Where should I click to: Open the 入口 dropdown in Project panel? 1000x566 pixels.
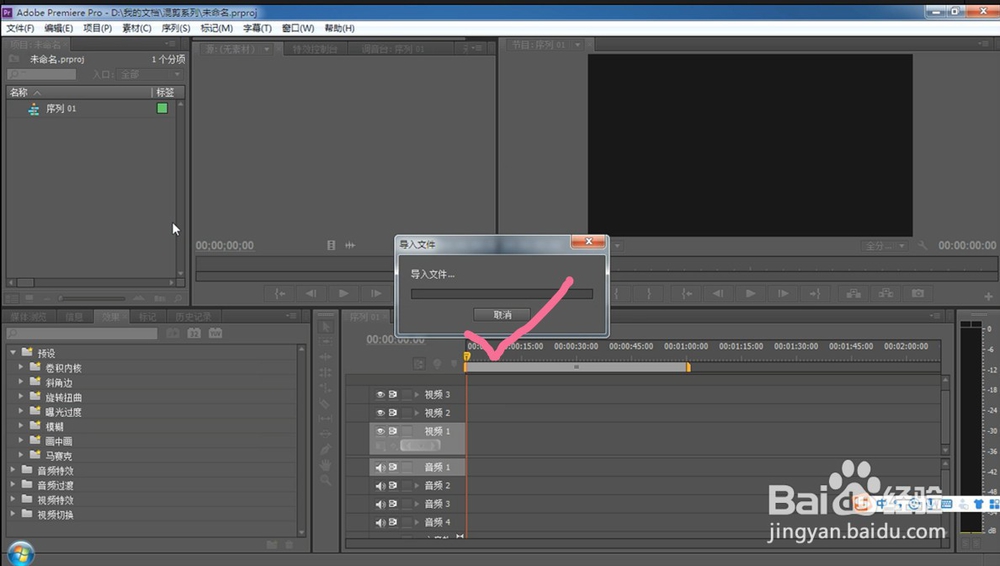(x=150, y=75)
